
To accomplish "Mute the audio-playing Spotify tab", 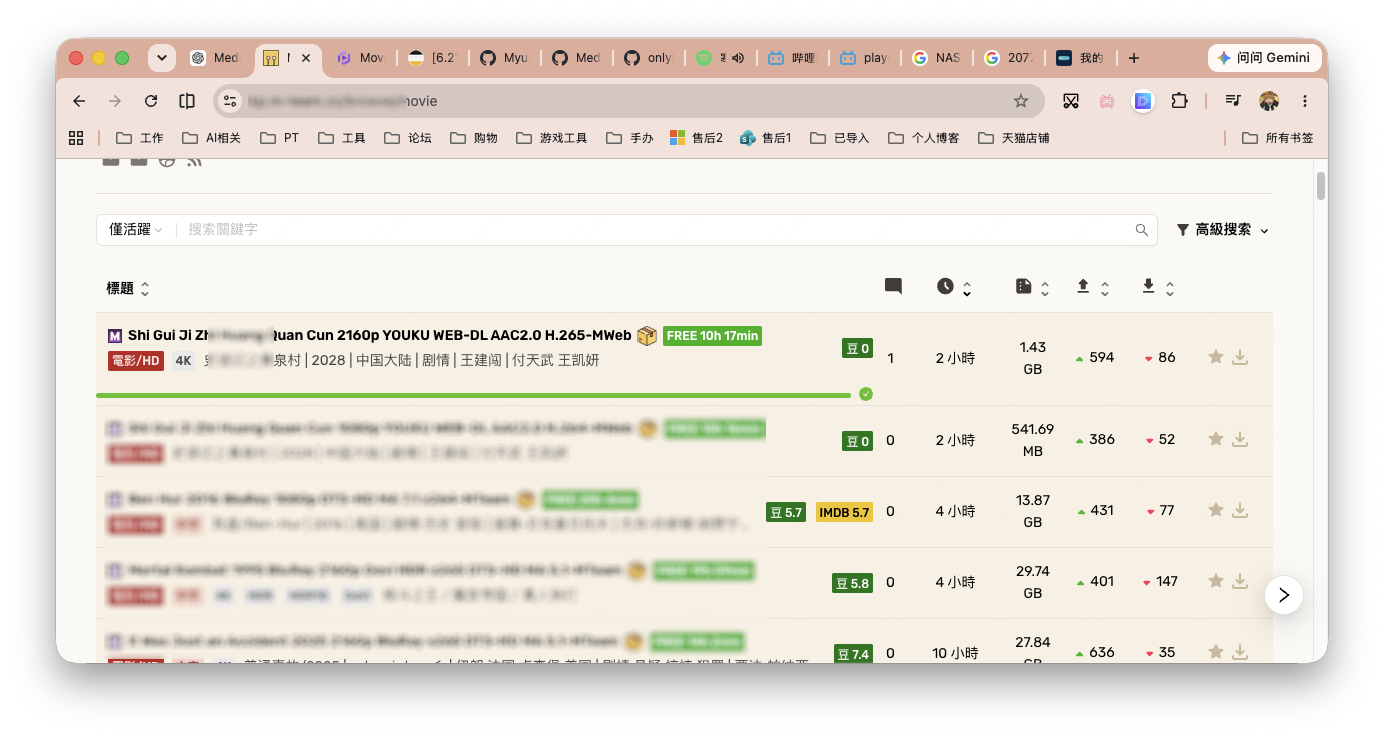I will (738, 58).
